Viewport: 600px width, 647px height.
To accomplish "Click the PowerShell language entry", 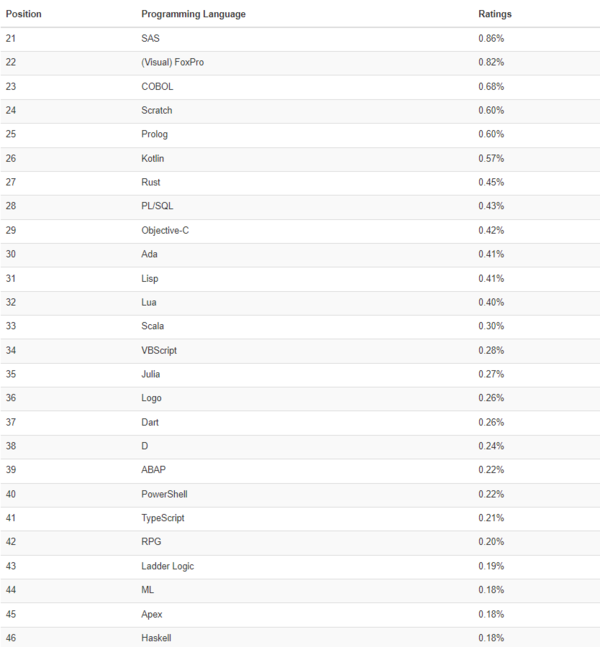I will (x=164, y=494).
